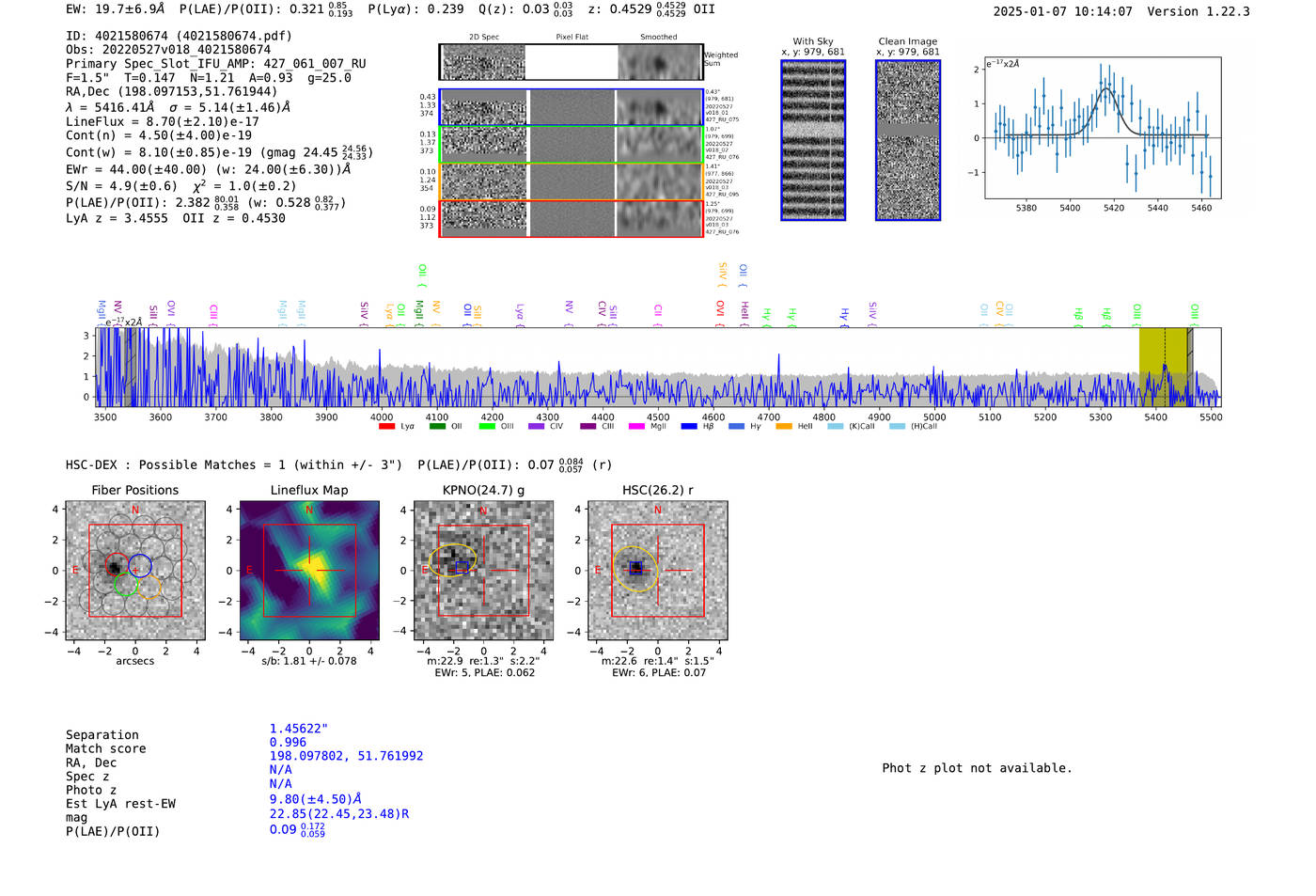Click the yellow ellipse in KPNO g cutout
Viewport: 1316px width, 896px height.
(x=453, y=559)
